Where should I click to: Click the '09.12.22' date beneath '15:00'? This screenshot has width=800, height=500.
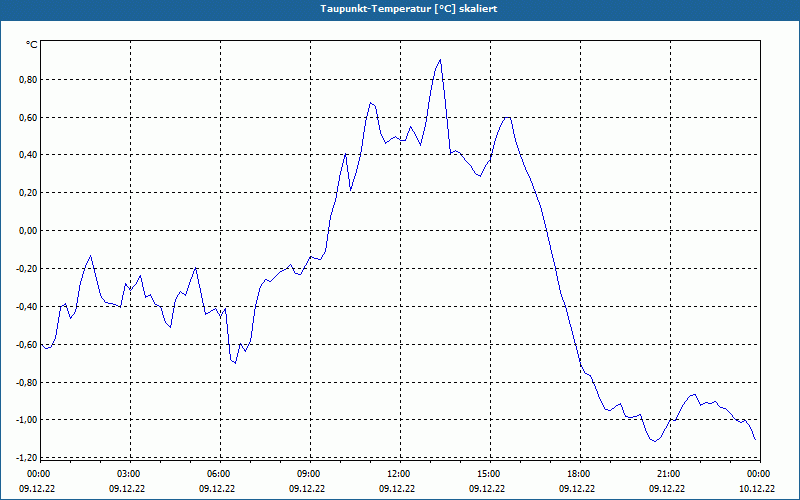pos(487,488)
